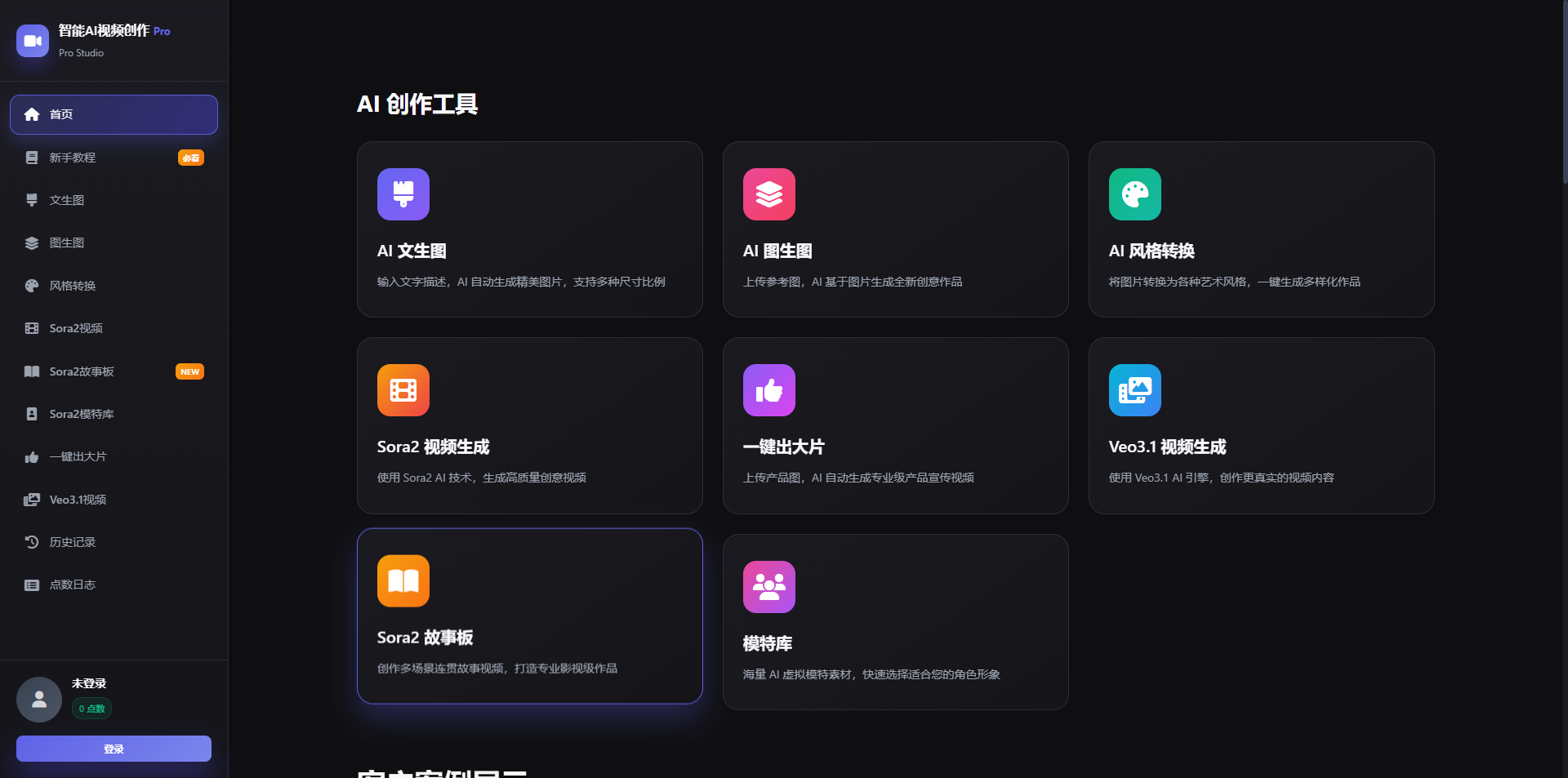Open 首页 in the sidebar
The height and width of the screenshot is (778, 1568).
click(x=114, y=114)
